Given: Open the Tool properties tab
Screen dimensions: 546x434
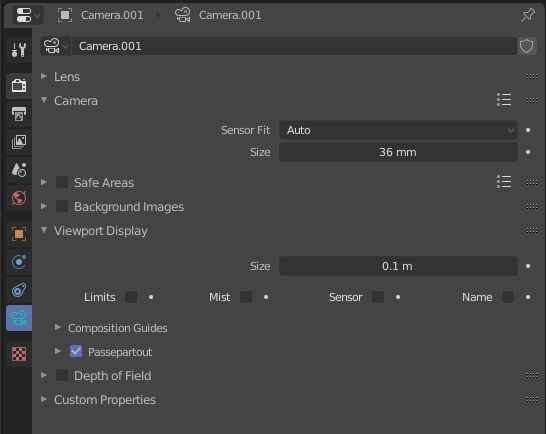Looking at the screenshot, I should (x=19, y=50).
